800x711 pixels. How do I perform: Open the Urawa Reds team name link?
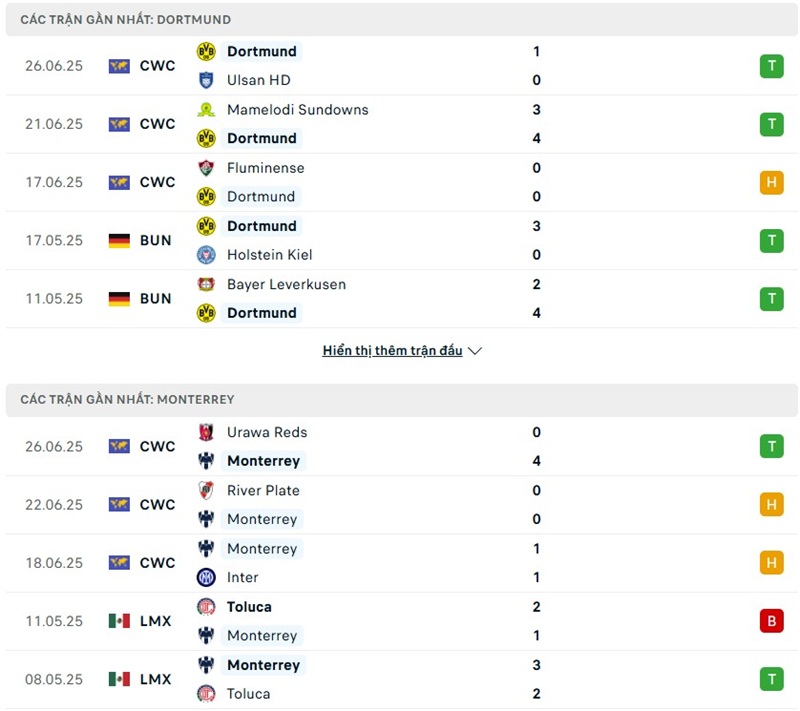267,432
